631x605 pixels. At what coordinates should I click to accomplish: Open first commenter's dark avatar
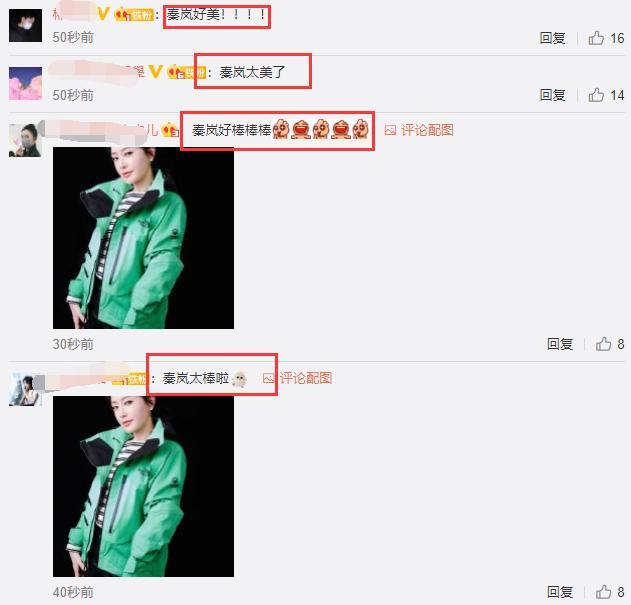25,25
